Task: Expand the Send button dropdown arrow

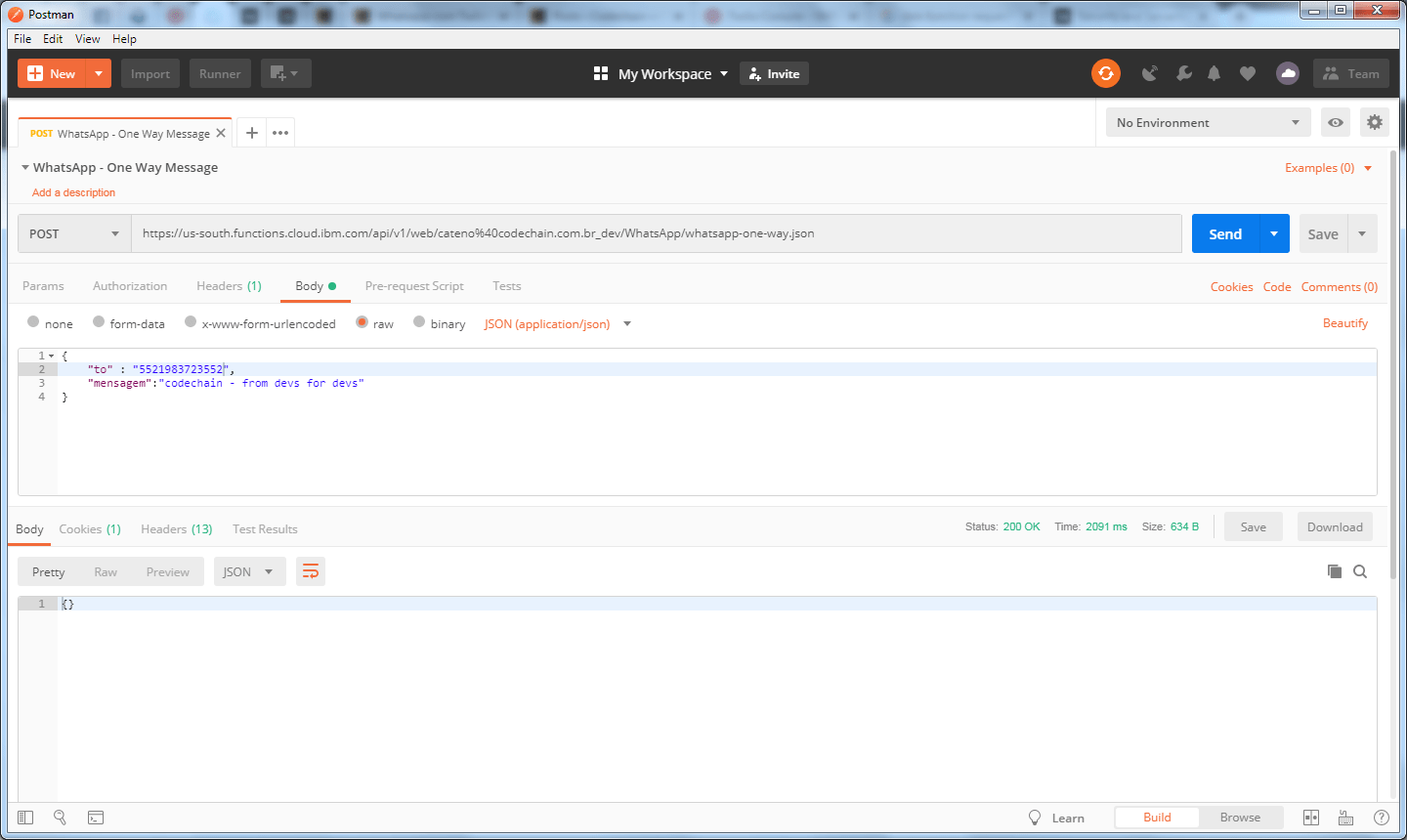Action: [x=1274, y=233]
